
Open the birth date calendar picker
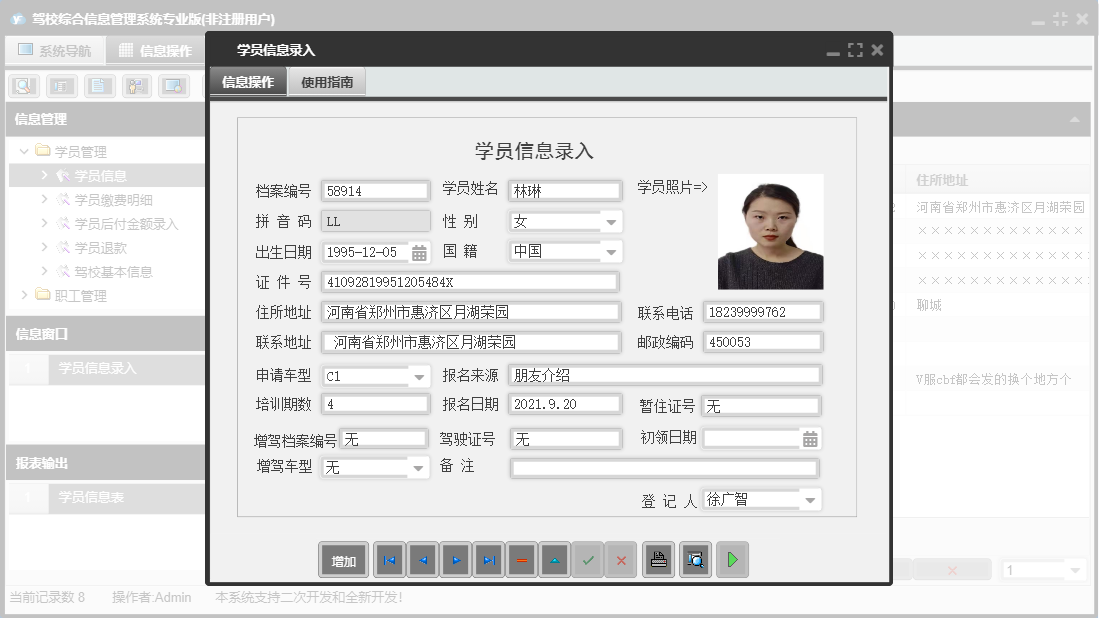click(419, 251)
